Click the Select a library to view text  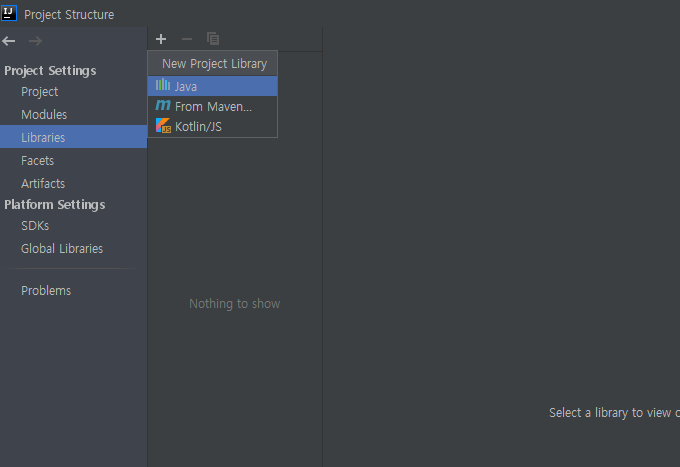coord(614,413)
